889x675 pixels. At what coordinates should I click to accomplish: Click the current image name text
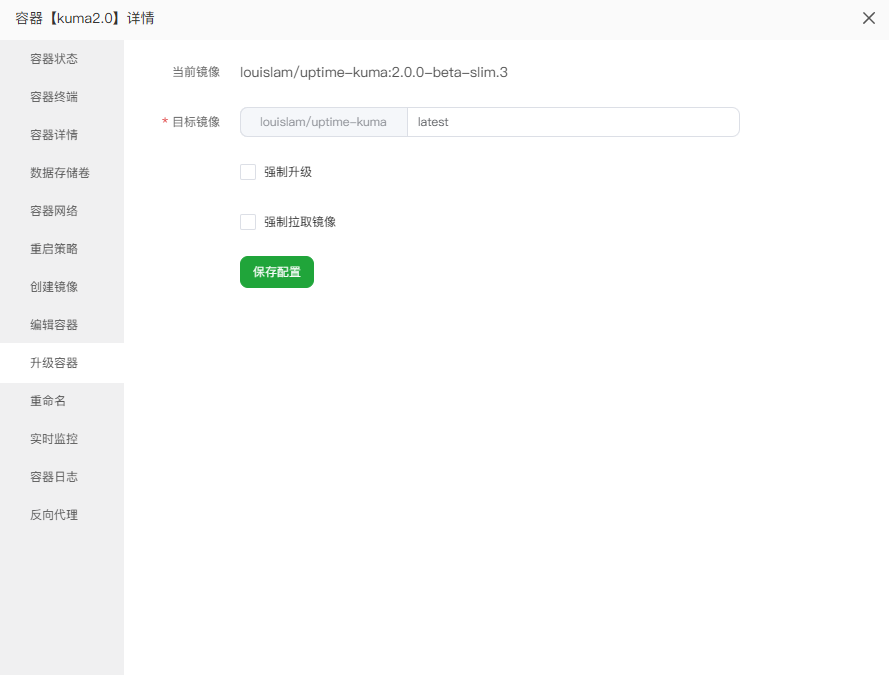(373, 72)
